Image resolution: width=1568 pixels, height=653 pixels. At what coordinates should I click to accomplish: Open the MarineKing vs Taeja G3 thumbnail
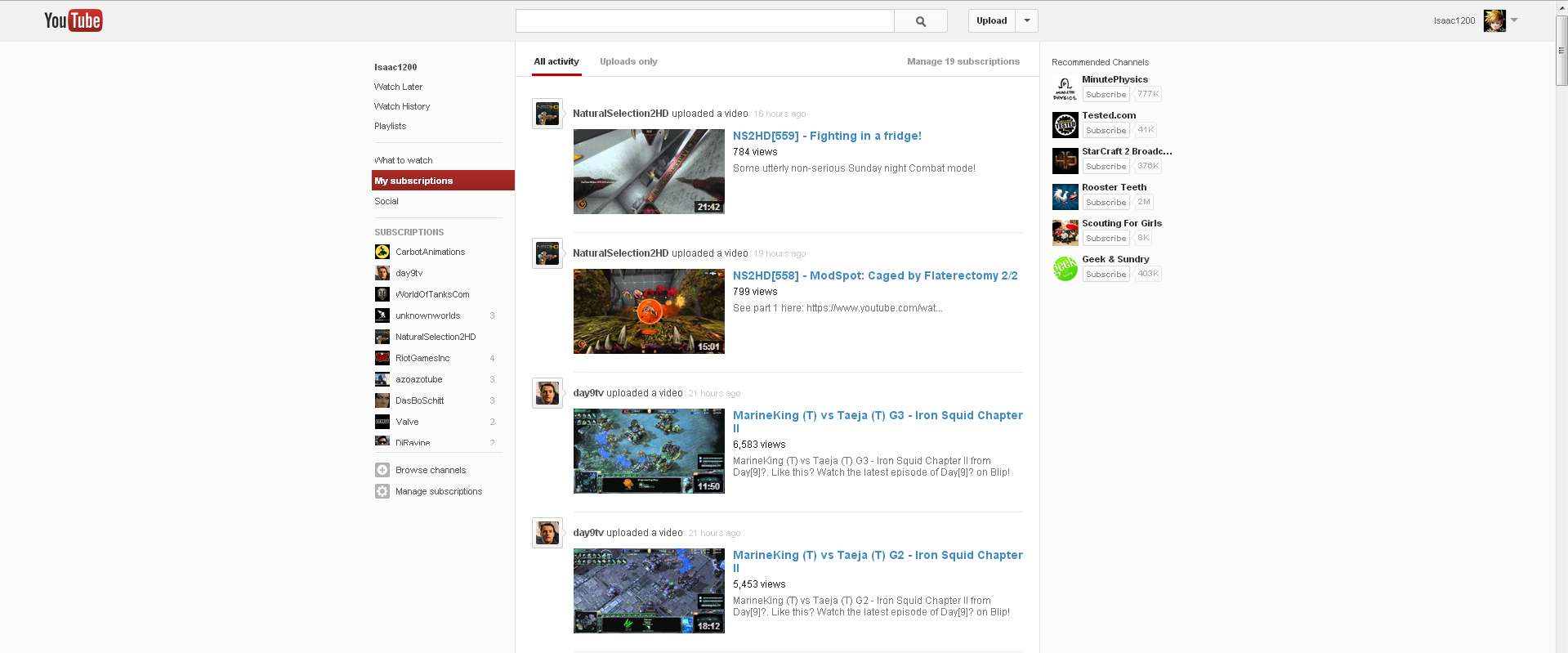click(649, 451)
